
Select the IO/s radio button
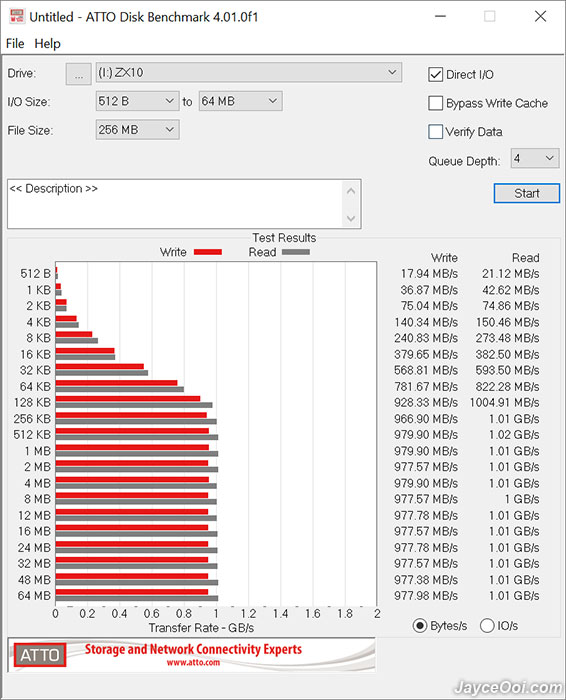tap(487, 625)
